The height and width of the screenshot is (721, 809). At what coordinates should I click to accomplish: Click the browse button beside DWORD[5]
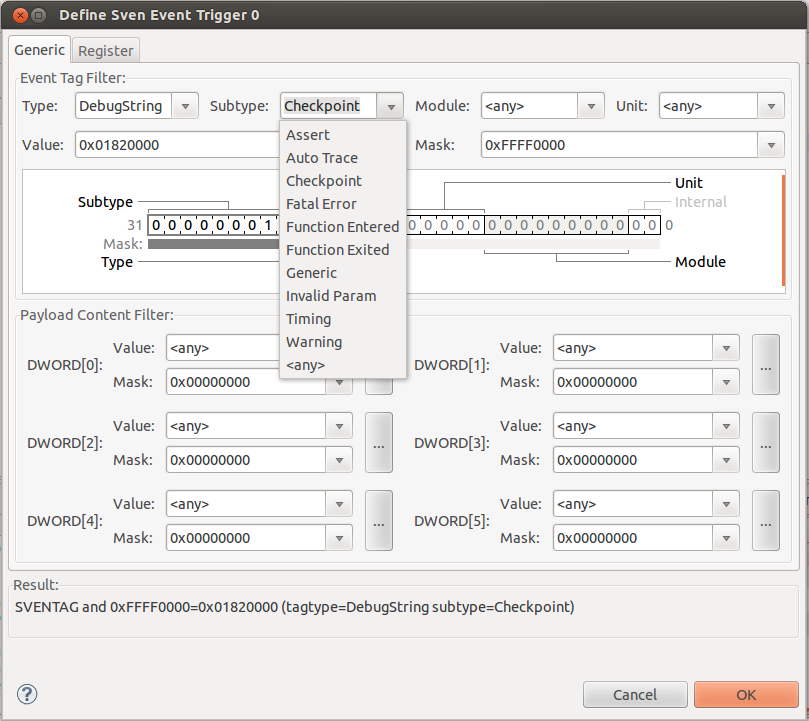point(765,521)
